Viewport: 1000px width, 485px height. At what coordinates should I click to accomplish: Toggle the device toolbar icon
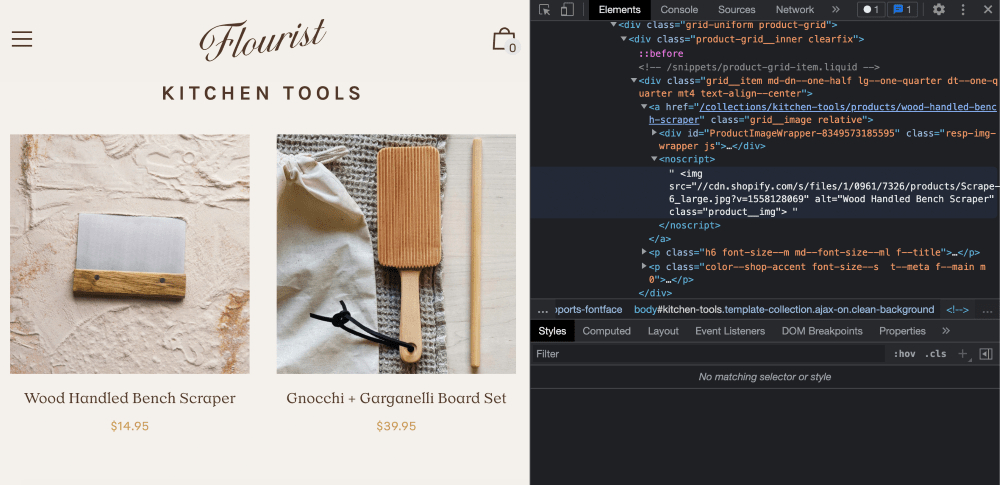[567, 10]
